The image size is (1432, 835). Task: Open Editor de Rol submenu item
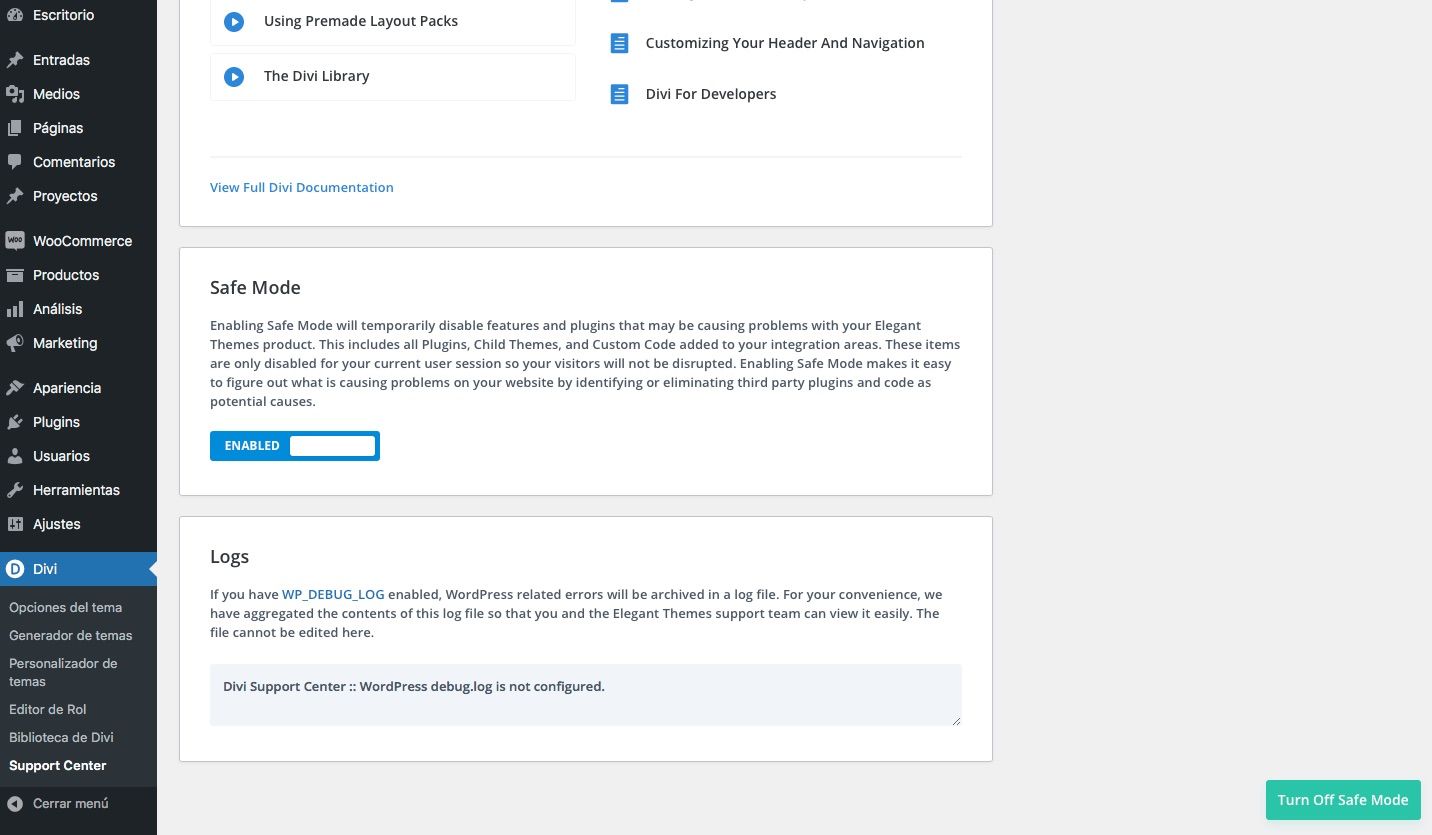click(48, 709)
